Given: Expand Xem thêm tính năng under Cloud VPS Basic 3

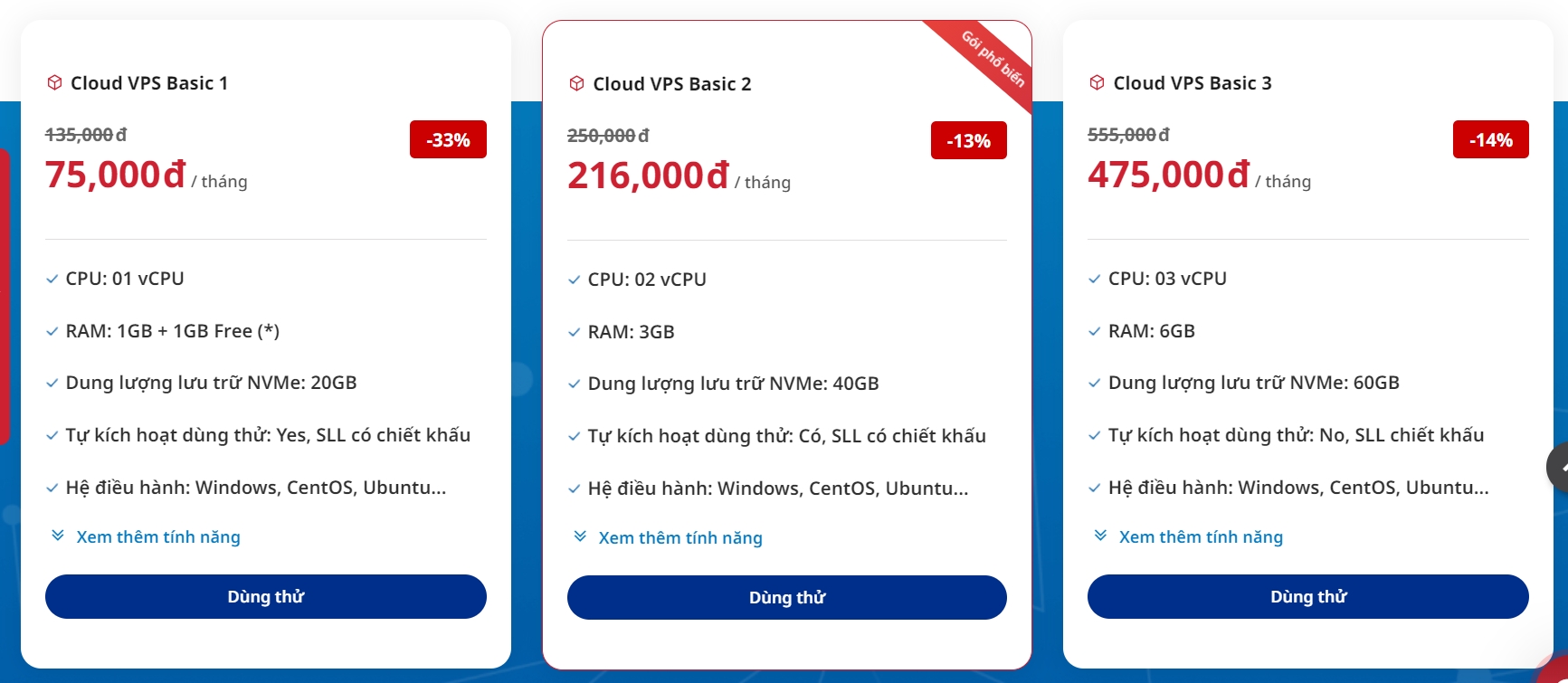Looking at the screenshot, I should [1201, 536].
